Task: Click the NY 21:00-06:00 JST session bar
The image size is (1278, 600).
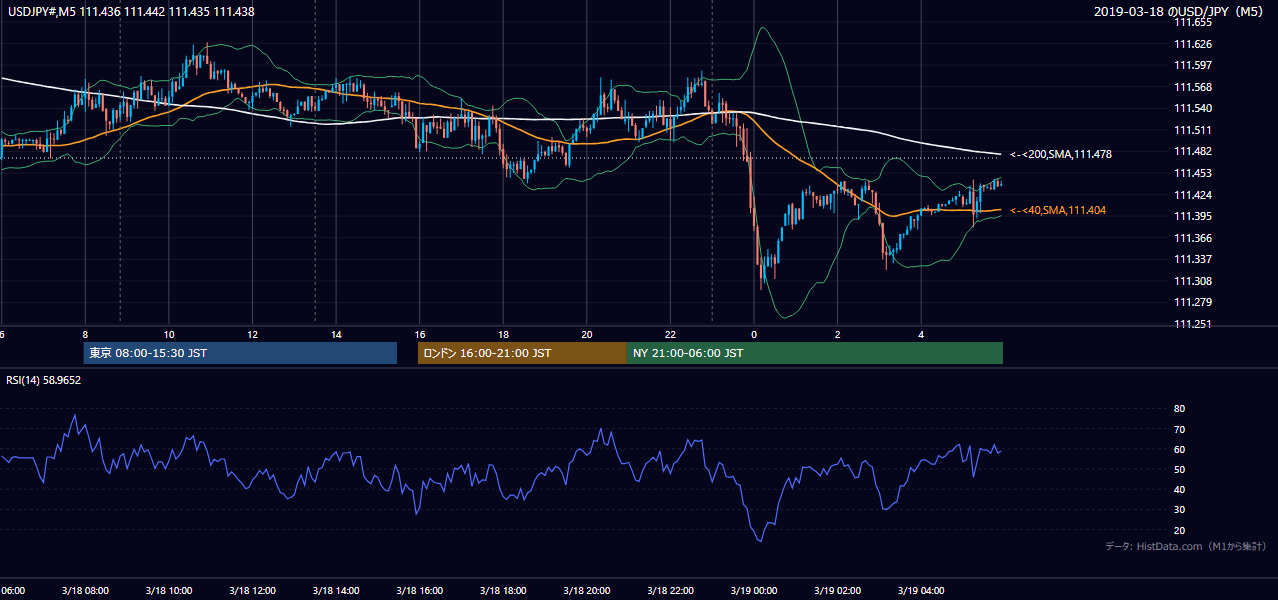Action: point(815,353)
